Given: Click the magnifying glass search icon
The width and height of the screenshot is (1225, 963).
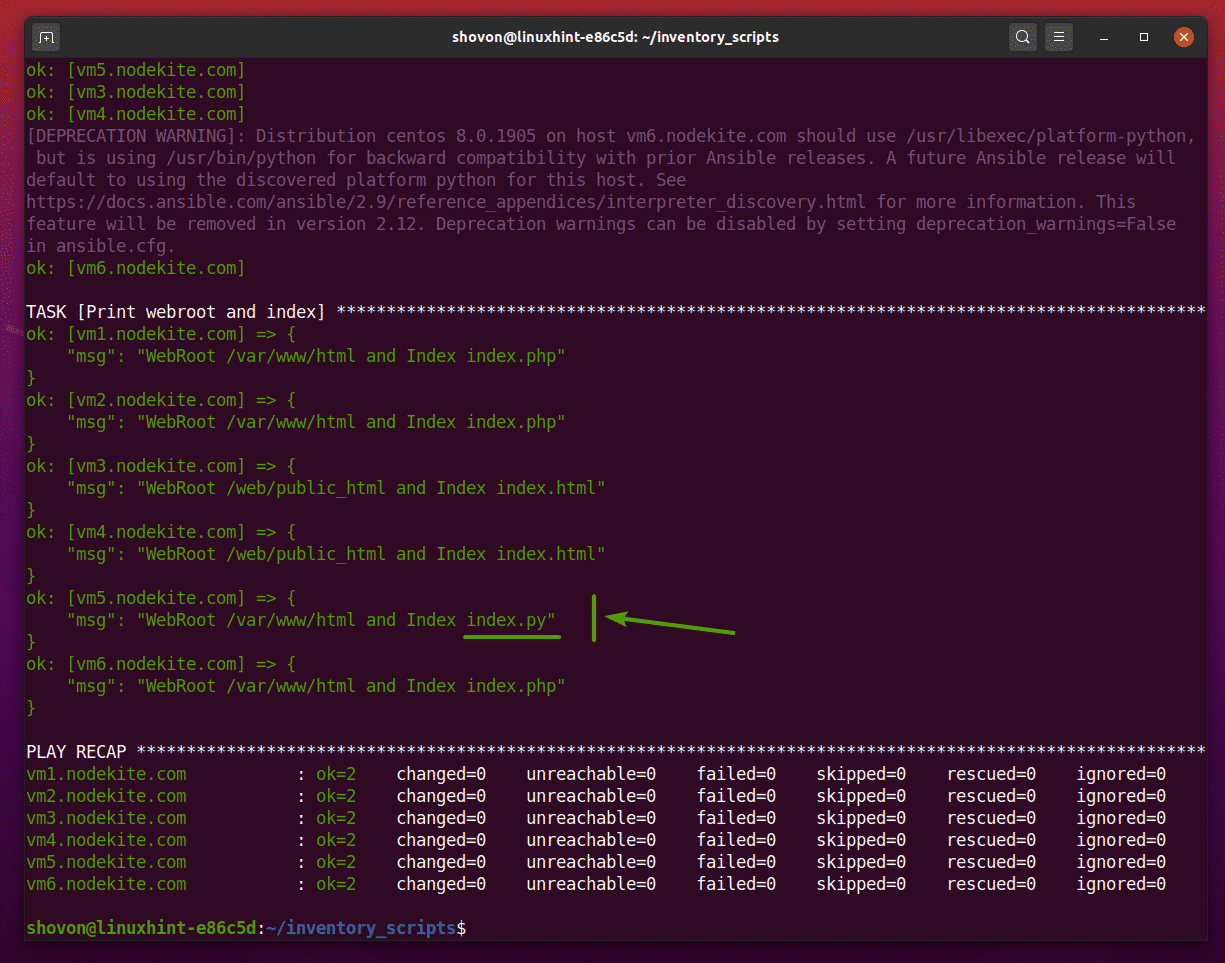Looking at the screenshot, I should point(1022,36).
